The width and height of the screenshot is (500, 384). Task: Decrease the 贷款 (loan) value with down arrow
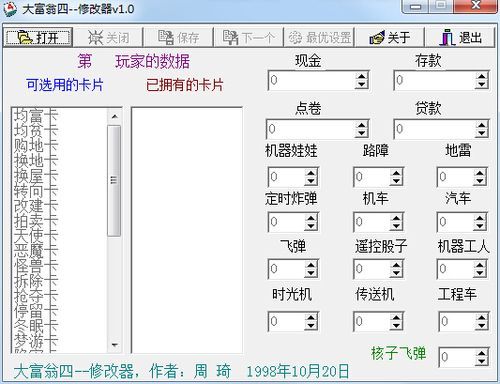pyautogui.click(x=482, y=133)
